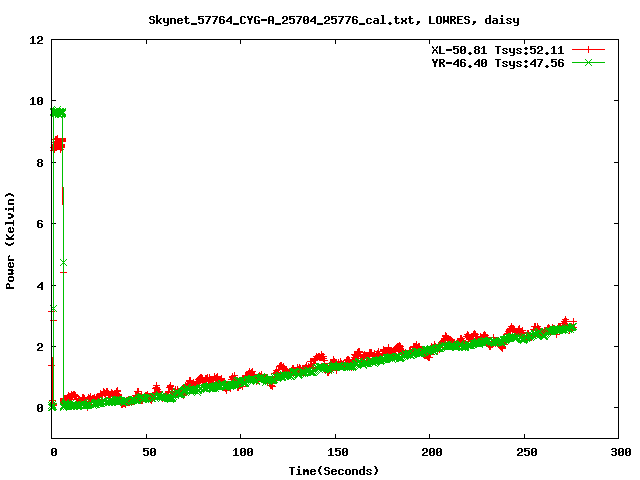Click the y-axis tick label 2

[40, 347]
